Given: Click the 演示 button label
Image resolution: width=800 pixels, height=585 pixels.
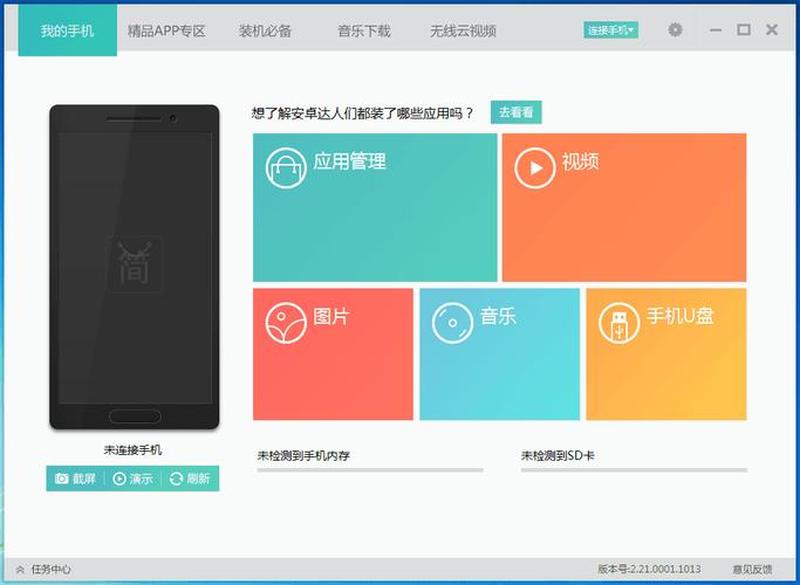Looking at the screenshot, I should click(x=141, y=478).
